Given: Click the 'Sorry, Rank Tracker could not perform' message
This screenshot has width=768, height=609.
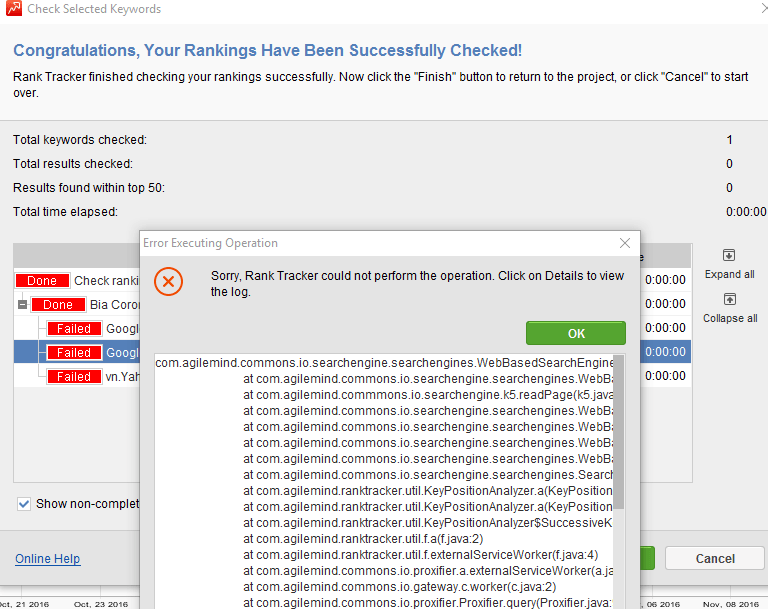Looking at the screenshot, I should point(417,284).
